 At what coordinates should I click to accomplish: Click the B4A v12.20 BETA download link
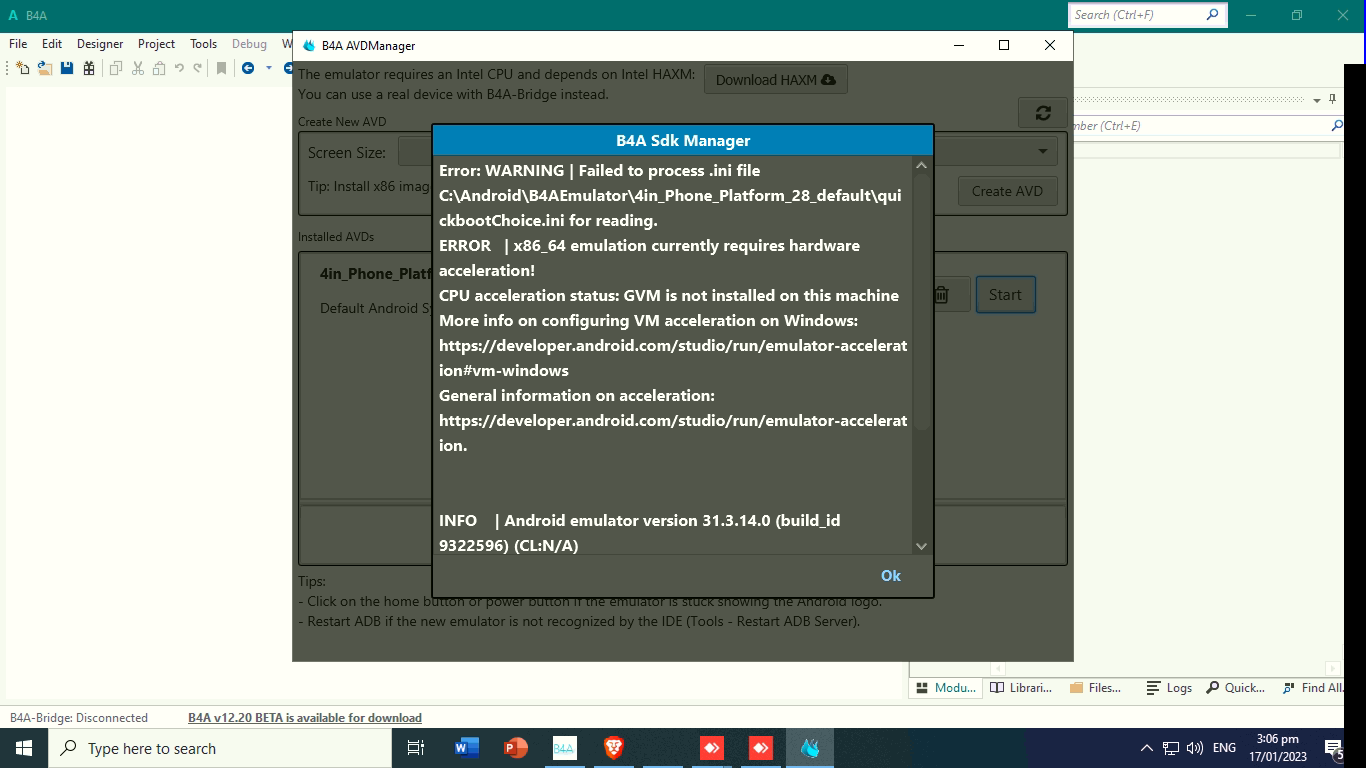coord(305,717)
